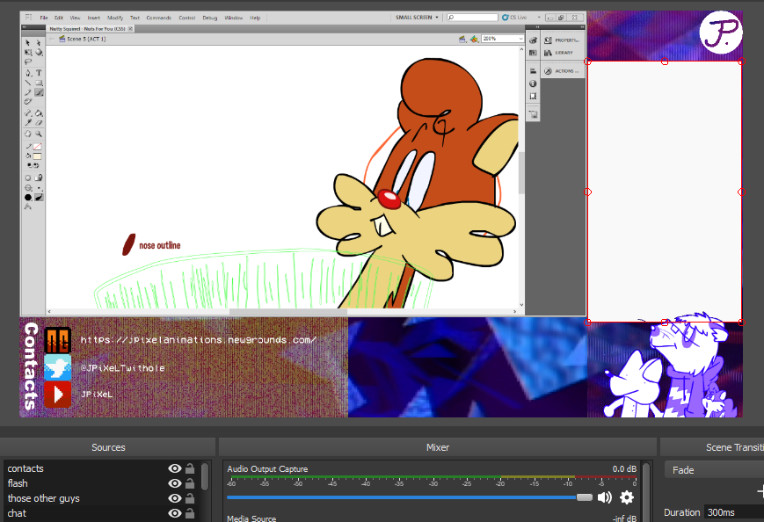Screen dimensions: 764x522
Task: Pick the Lasso tool
Action: click(x=28, y=61)
